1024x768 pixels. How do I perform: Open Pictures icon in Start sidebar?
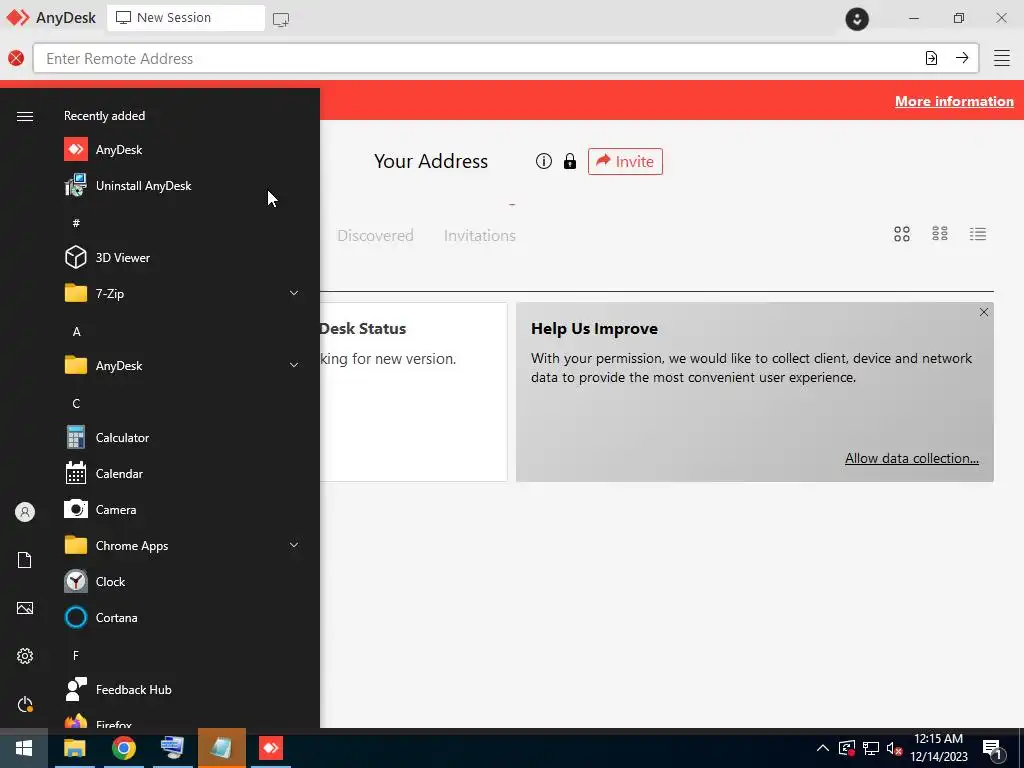tap(25, 608)
